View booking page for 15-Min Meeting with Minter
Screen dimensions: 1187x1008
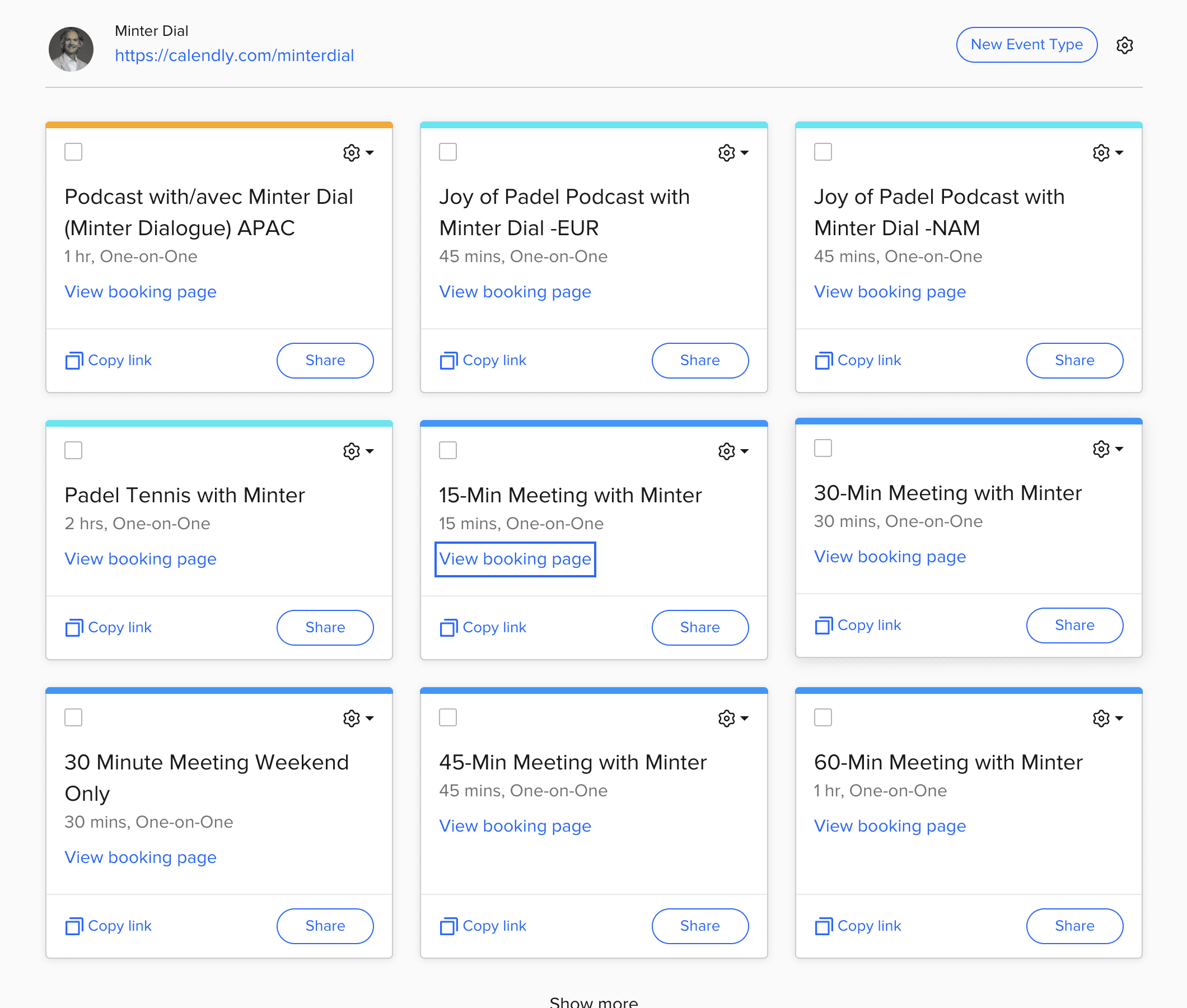[515, 559]
